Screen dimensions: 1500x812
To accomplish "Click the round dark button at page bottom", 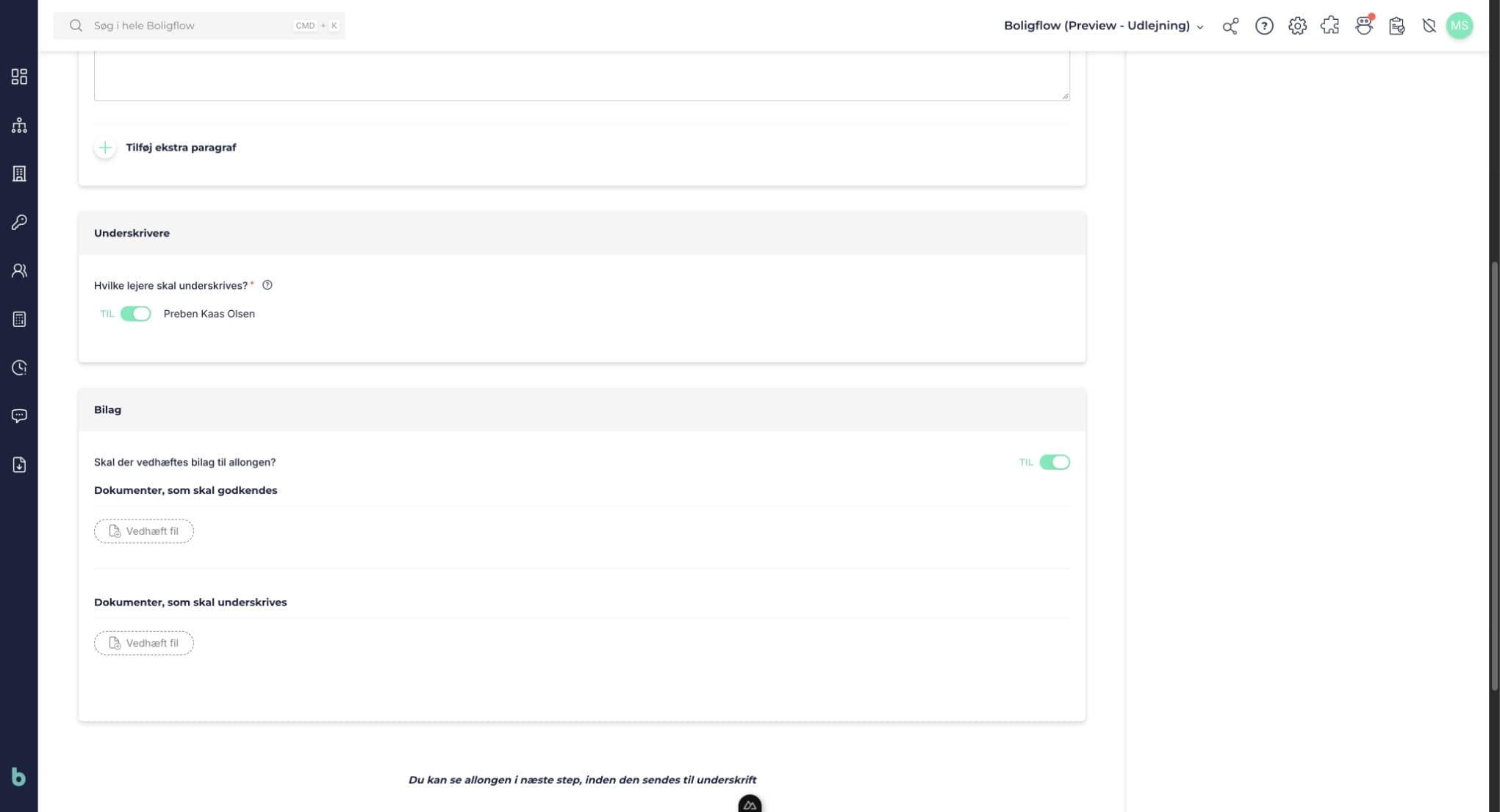I will pos(750,804).
